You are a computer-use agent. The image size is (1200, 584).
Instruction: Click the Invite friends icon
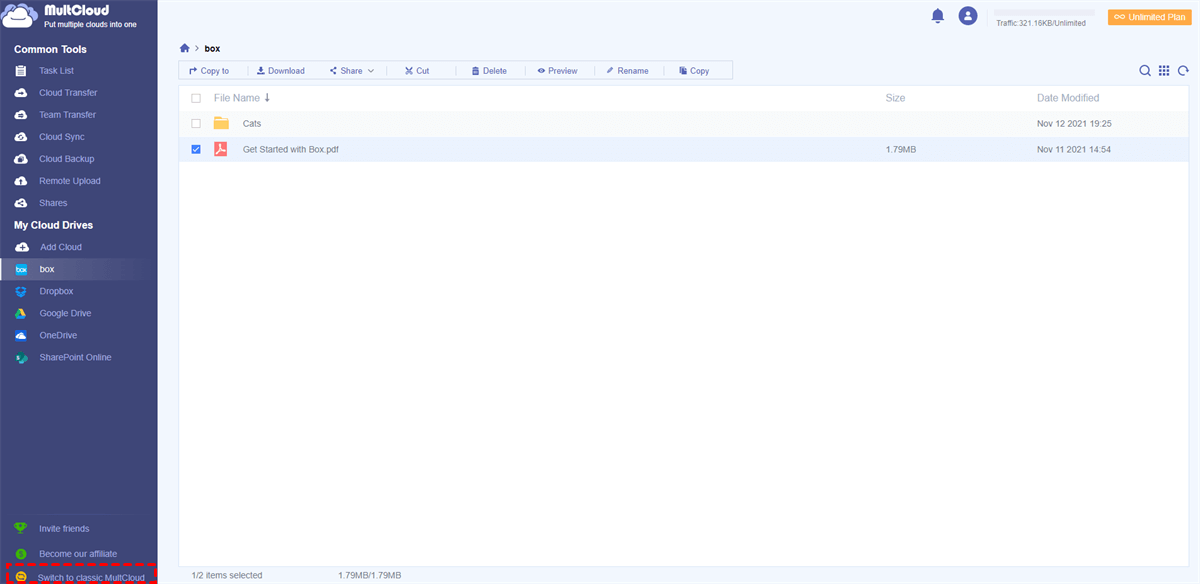pyautogui.click(x=21, y=528)
